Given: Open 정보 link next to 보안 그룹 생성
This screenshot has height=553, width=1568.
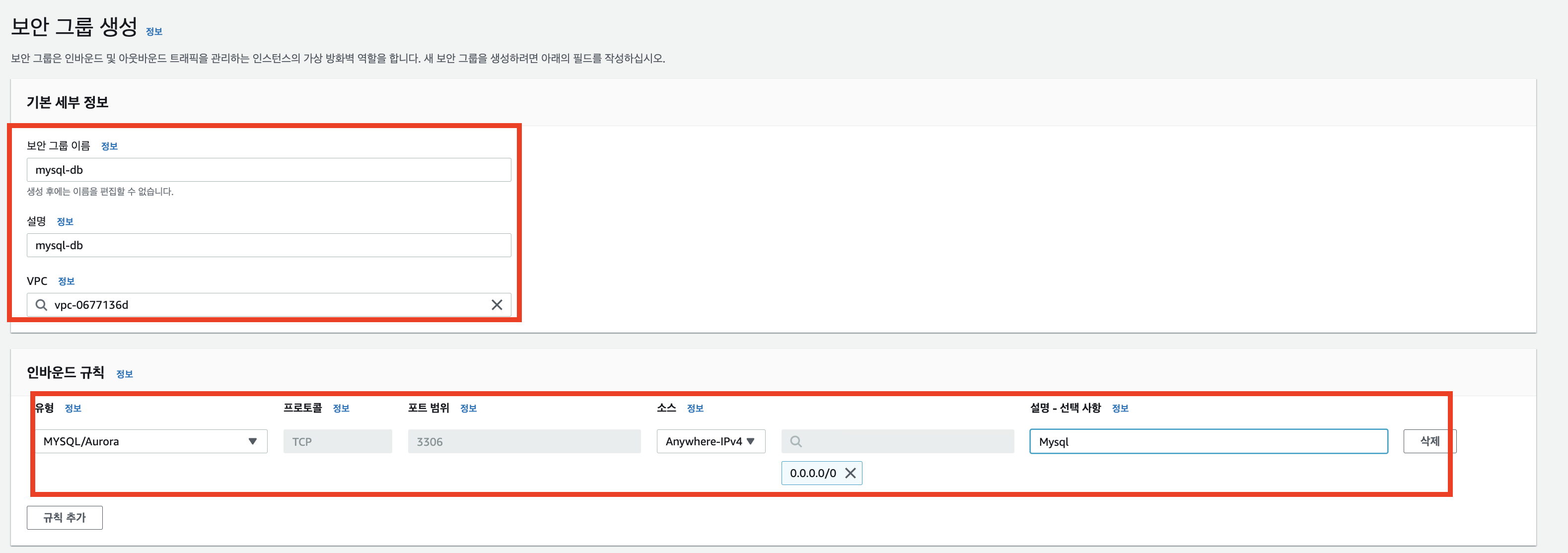Looking at the screenshot, I should tap(154, 32).
